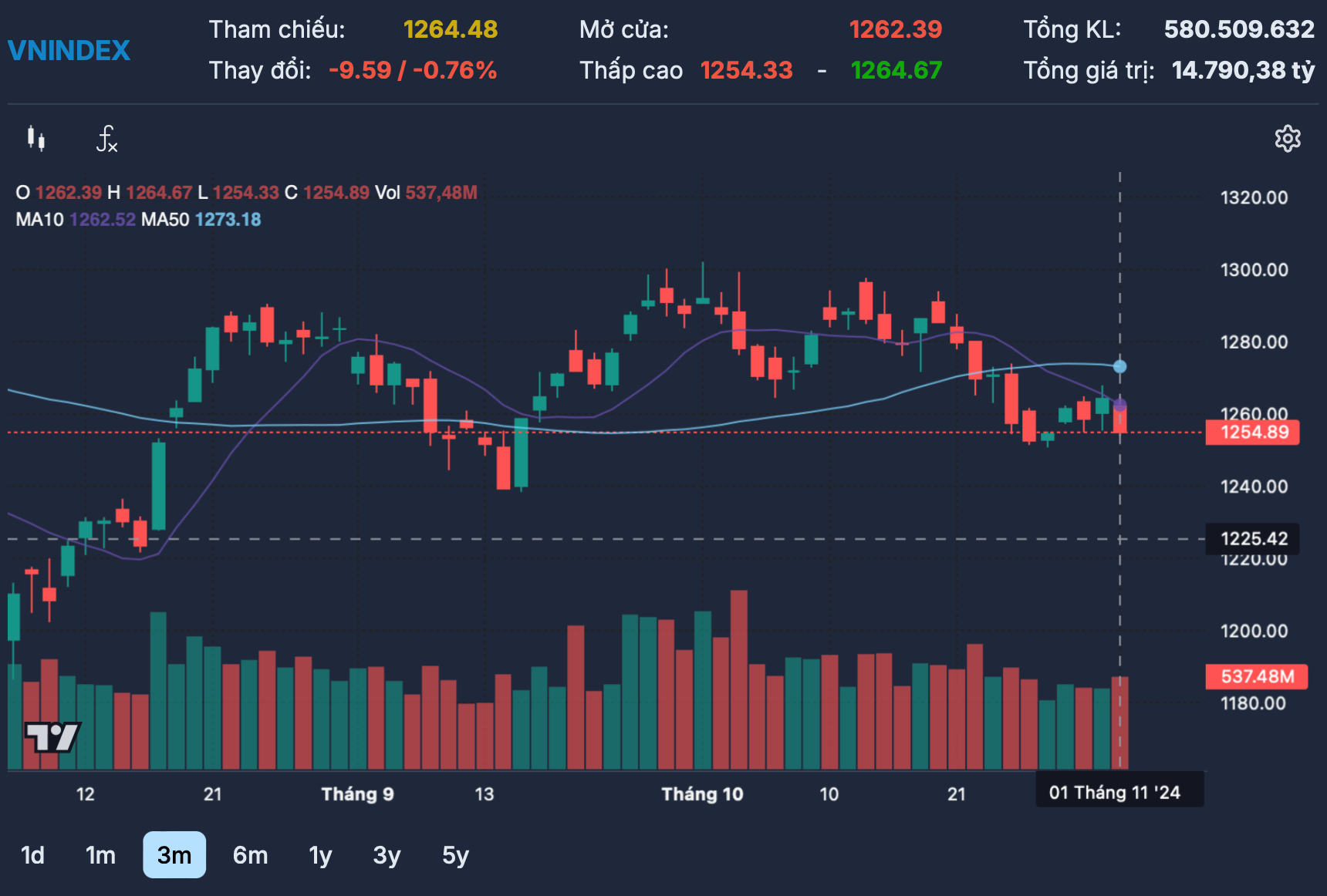
Task: Click the 12 date axis label
Action: click(85, 794)
